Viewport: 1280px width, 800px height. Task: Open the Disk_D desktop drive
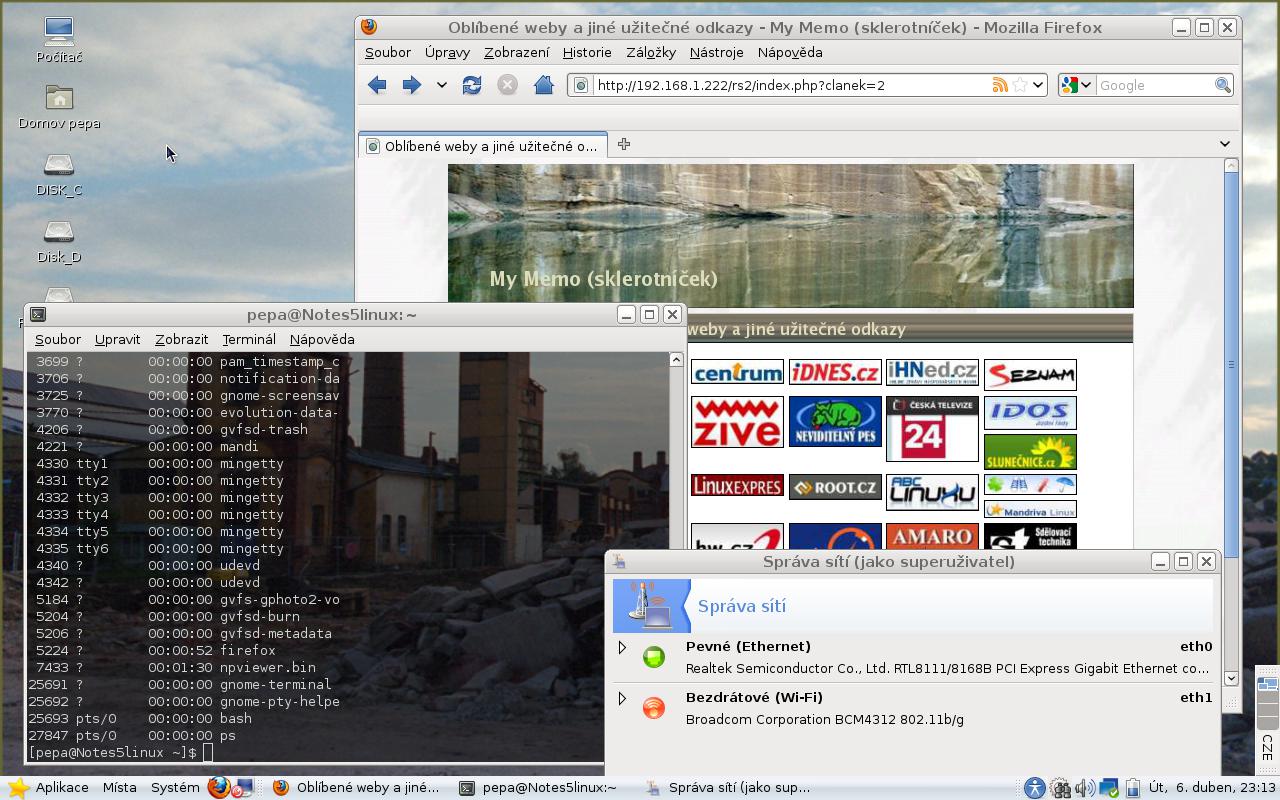click(59, 241)
